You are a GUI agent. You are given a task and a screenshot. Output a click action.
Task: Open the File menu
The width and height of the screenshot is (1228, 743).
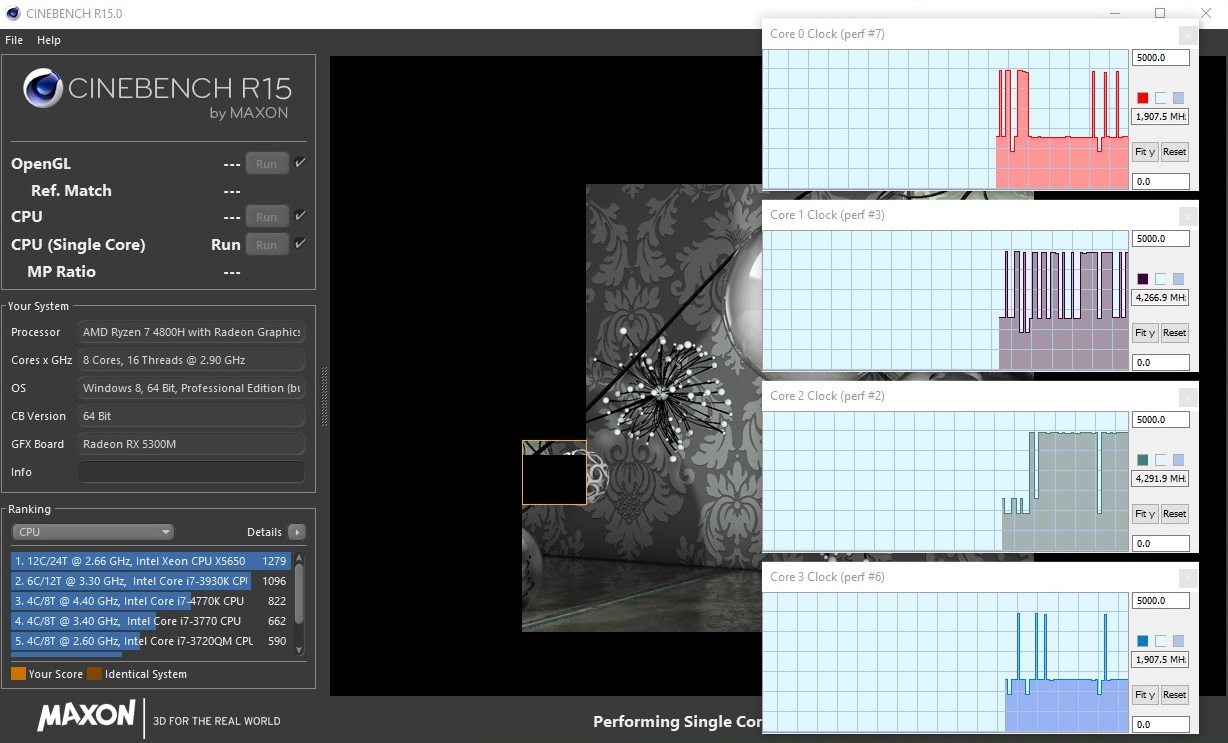[14, 40]
